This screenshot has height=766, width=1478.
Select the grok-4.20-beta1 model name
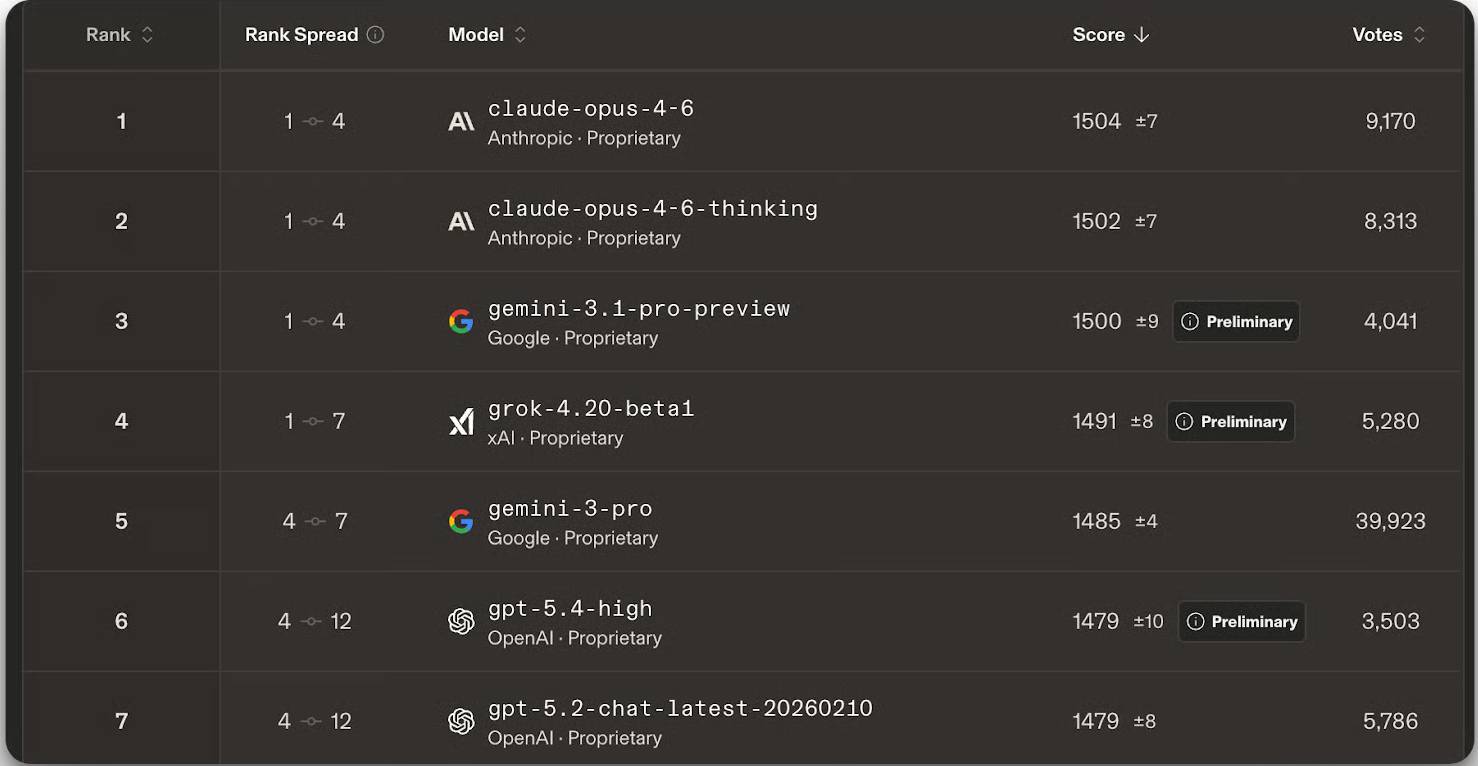pos(591,409)
